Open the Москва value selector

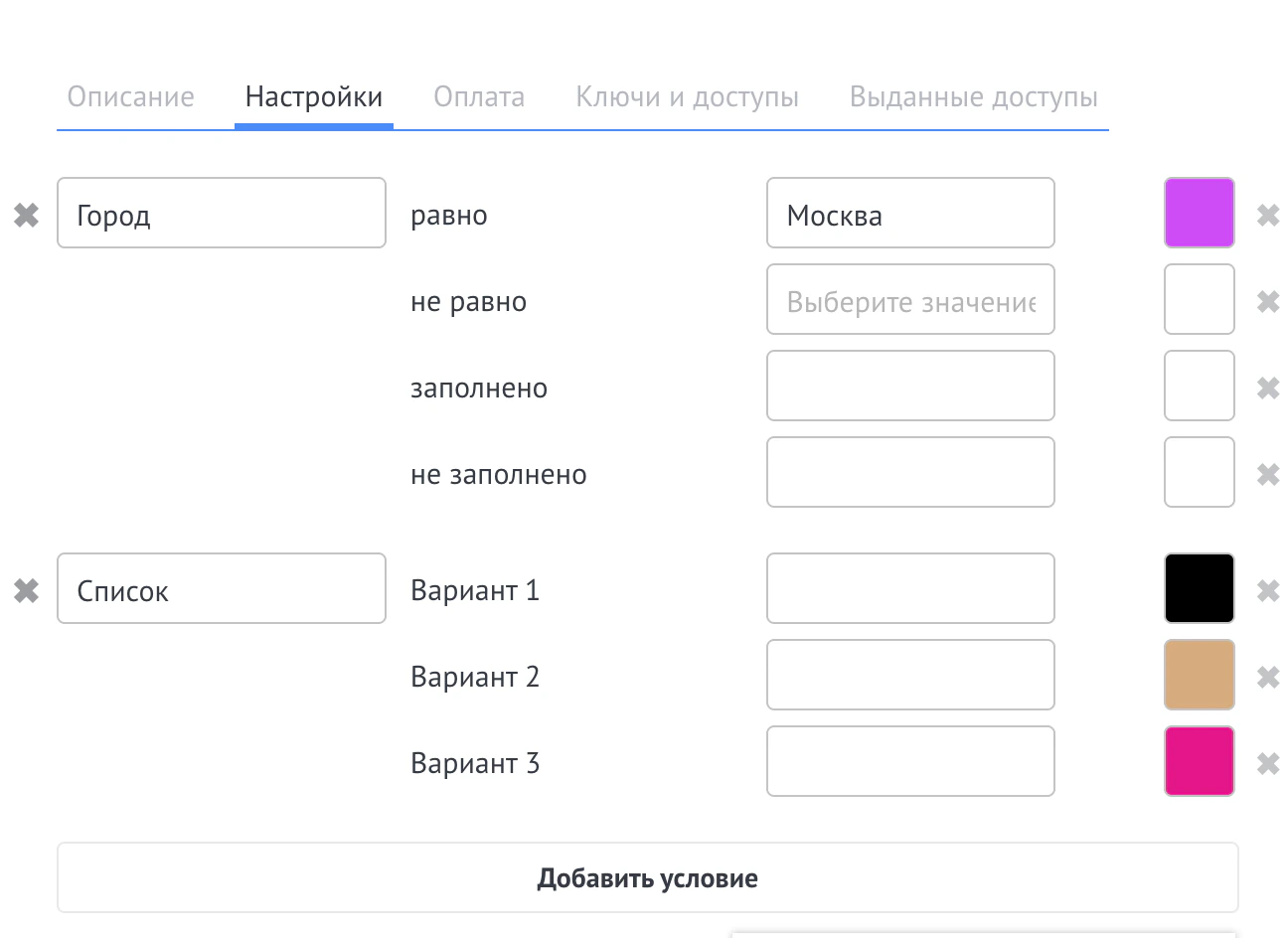point(910,213)
